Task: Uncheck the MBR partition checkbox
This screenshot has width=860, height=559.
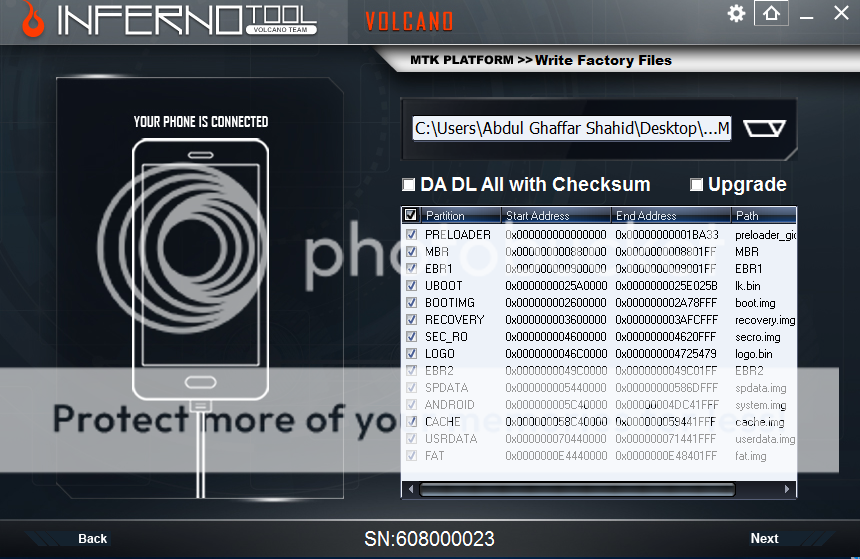Action: (x=411, y=251)
